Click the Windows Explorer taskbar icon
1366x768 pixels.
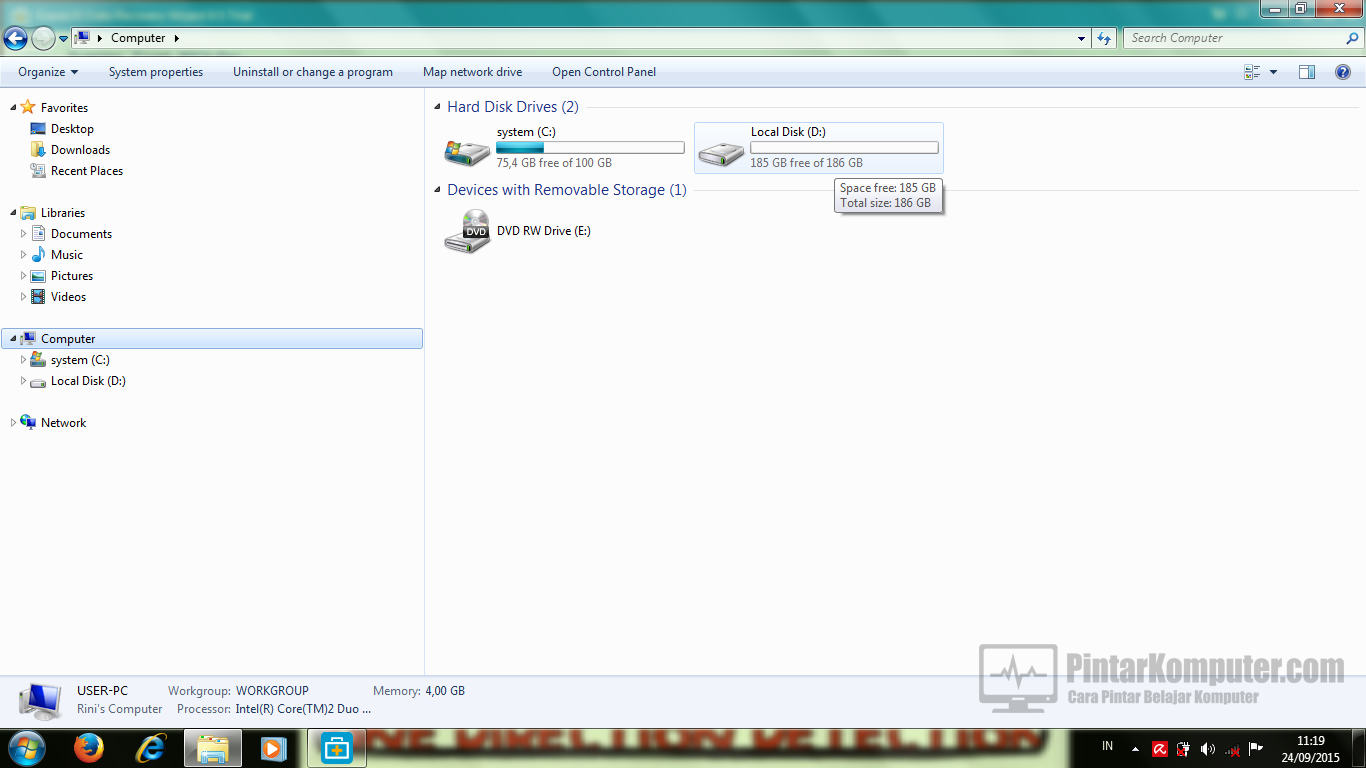coord(212,747)
